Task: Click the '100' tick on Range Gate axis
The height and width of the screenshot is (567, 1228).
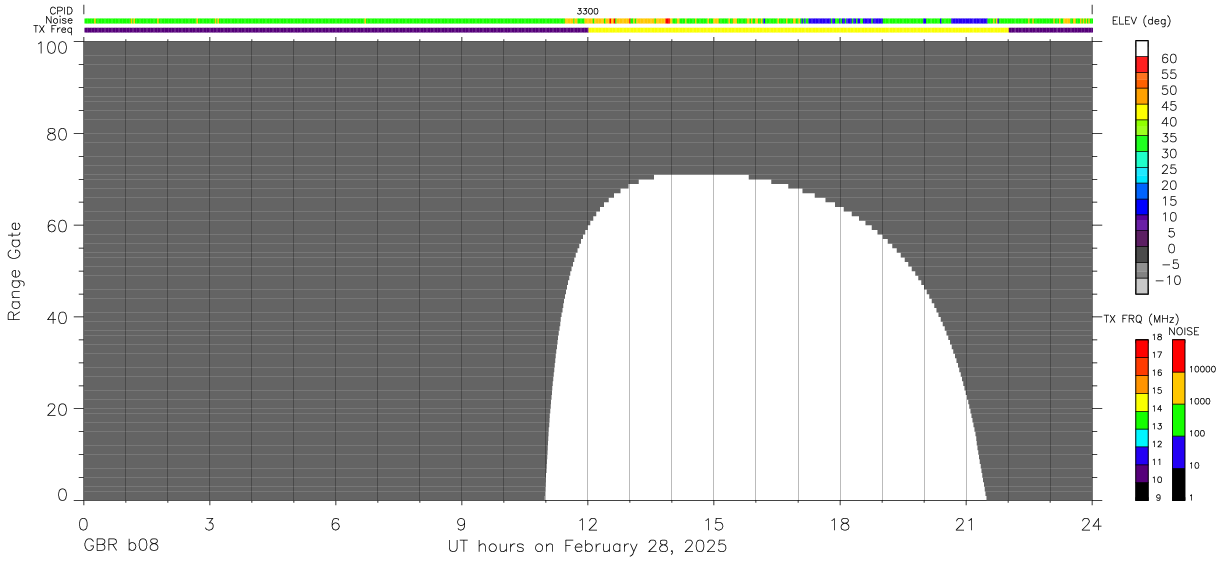Action: click(53, 46)
